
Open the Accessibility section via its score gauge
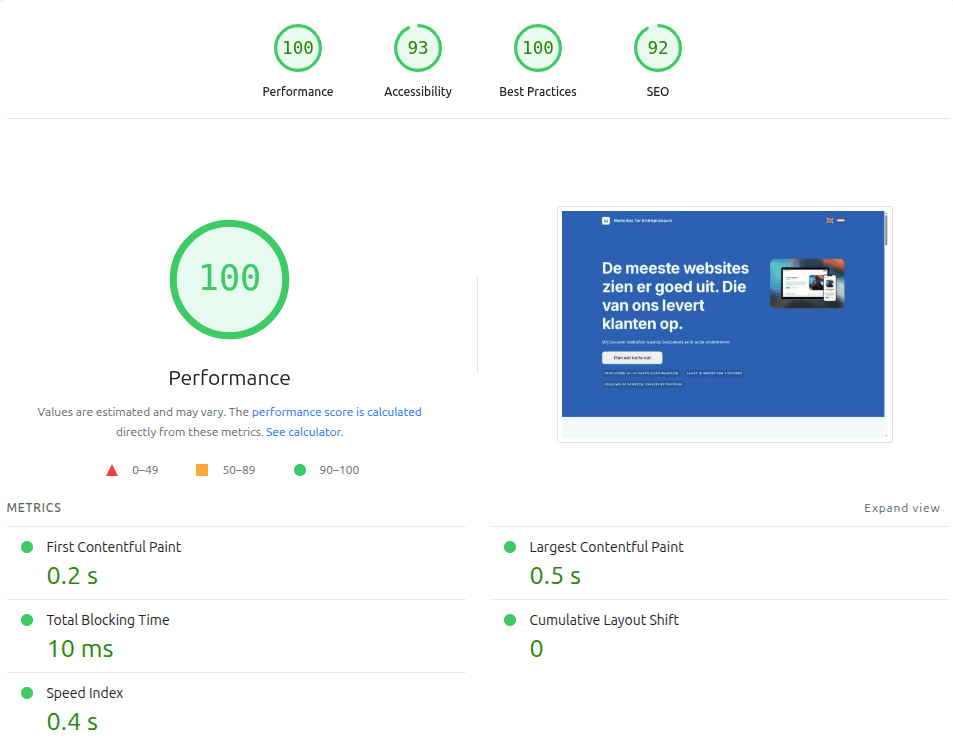pos(417,47)
